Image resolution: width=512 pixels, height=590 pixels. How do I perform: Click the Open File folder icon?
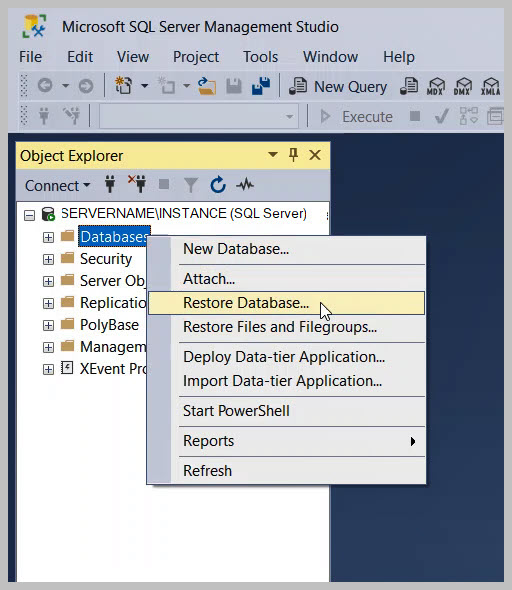click(x=207, y=86)
